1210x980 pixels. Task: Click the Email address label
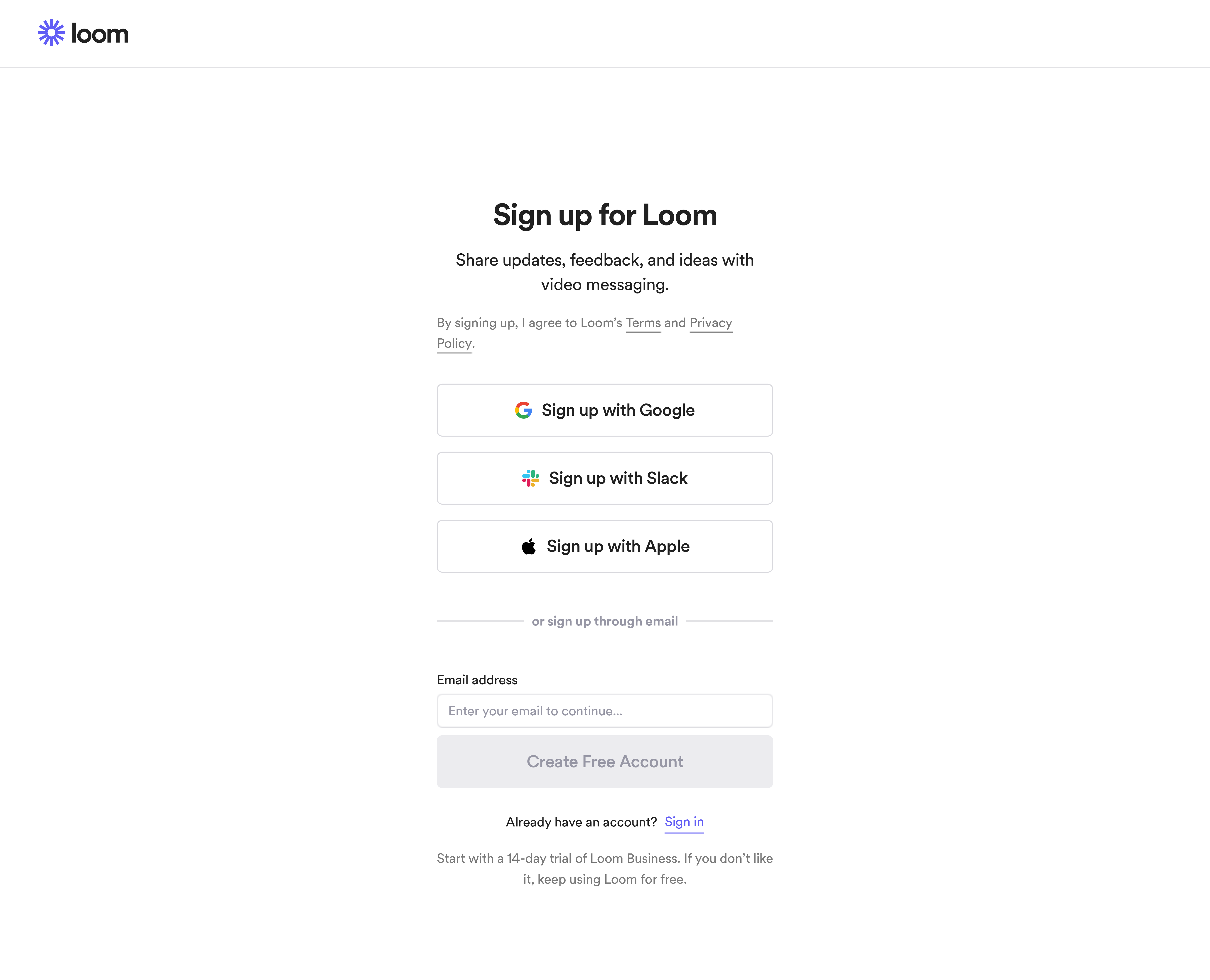pos(477,680)
